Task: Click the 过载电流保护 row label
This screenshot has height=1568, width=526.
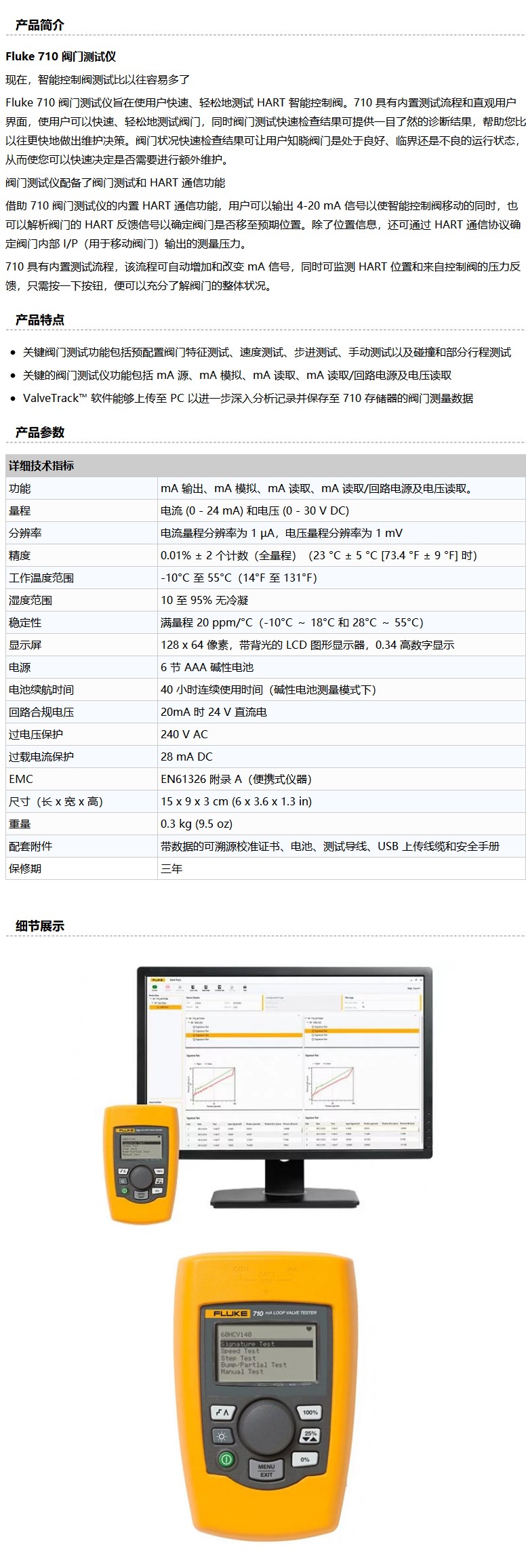Action: coord(41,757)
